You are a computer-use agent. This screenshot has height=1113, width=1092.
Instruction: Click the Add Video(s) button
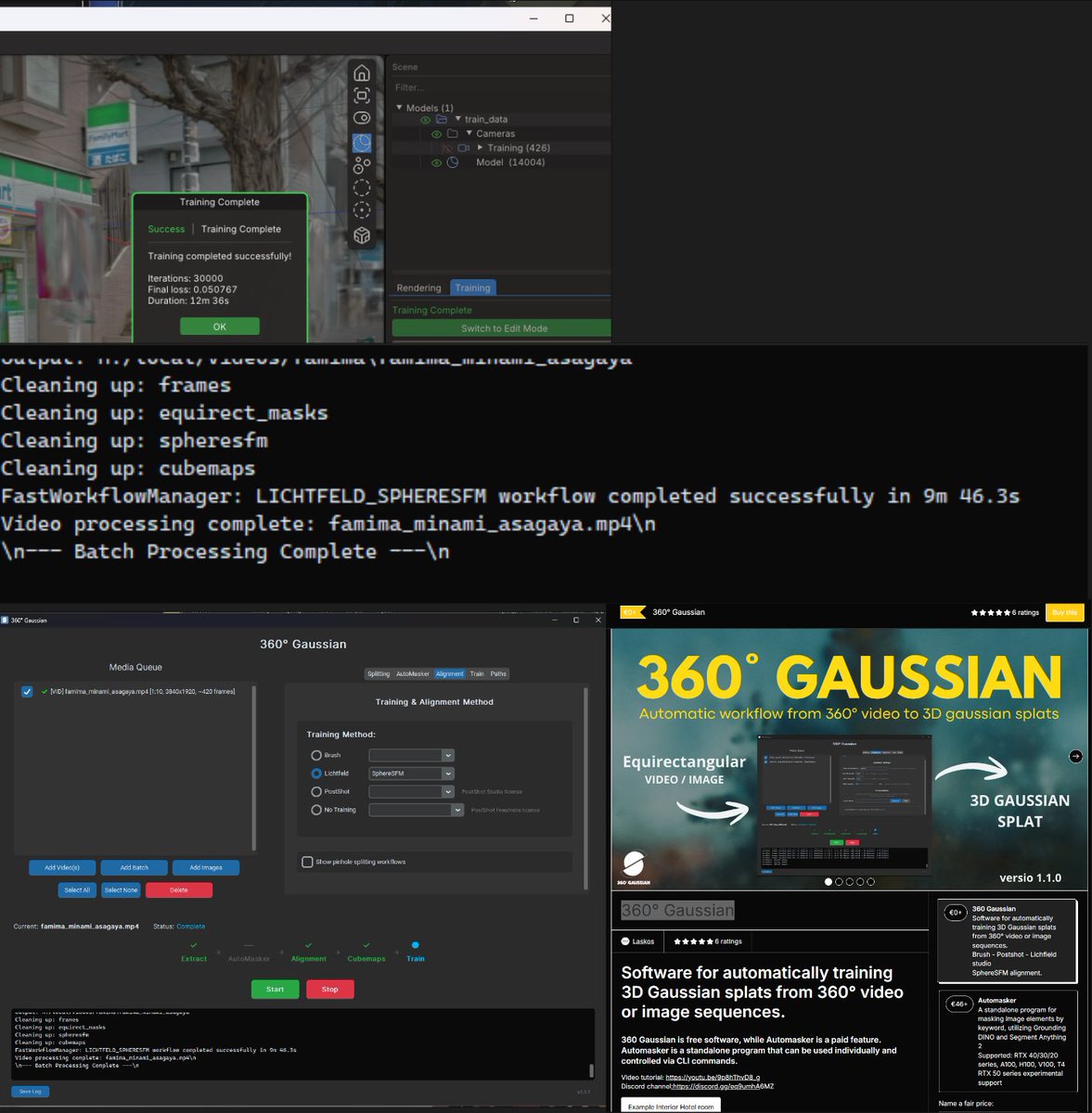pos(62,867)
